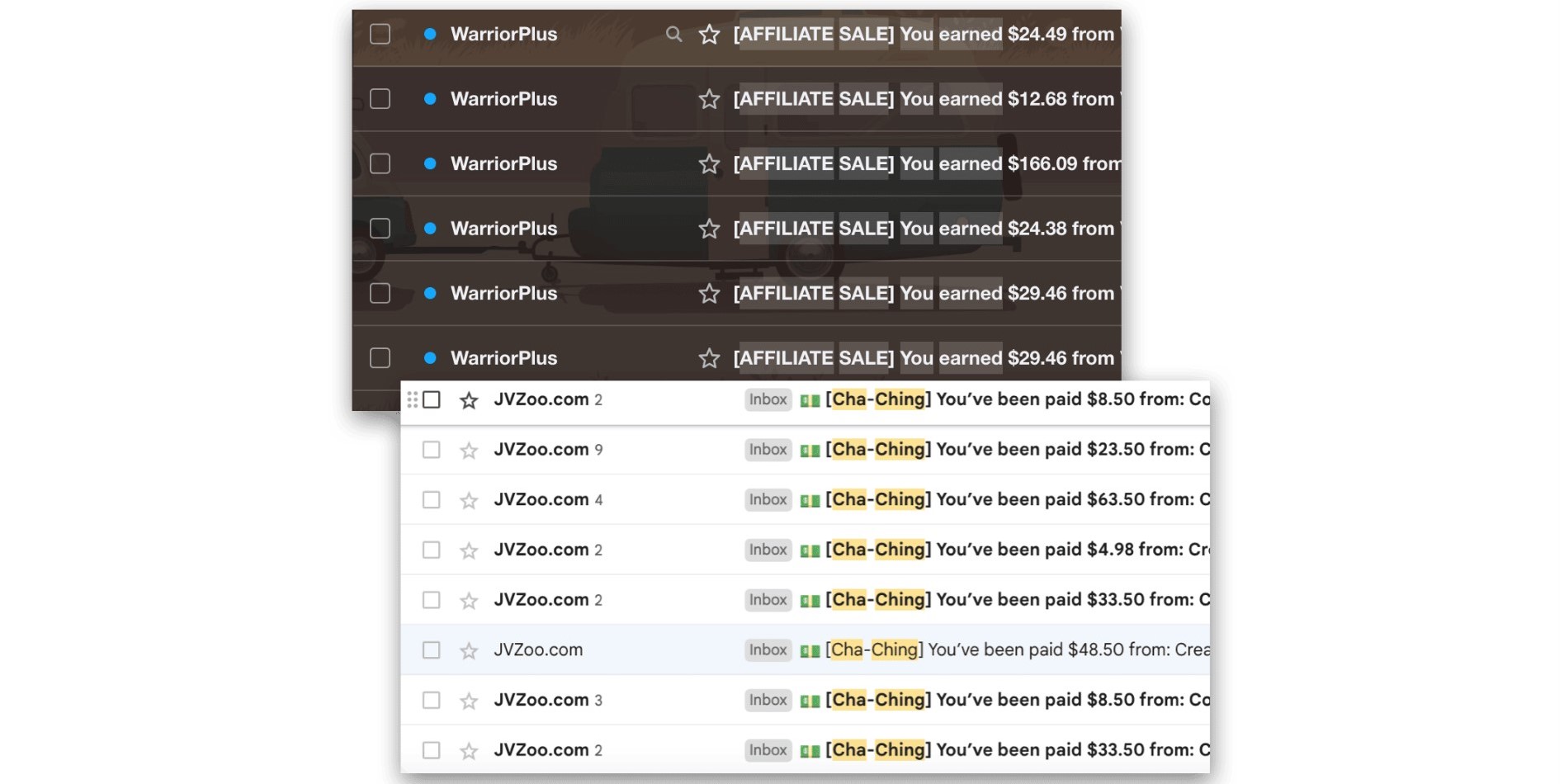1564x784 pixels.
Task: Tick the checkbox for the JVZoo $4.98 email
Action: (x=432, y=550)
